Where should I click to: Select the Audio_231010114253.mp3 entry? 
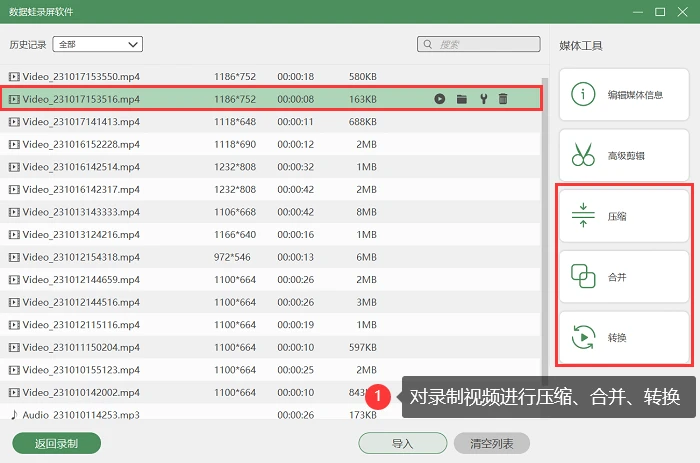(270, 415)
